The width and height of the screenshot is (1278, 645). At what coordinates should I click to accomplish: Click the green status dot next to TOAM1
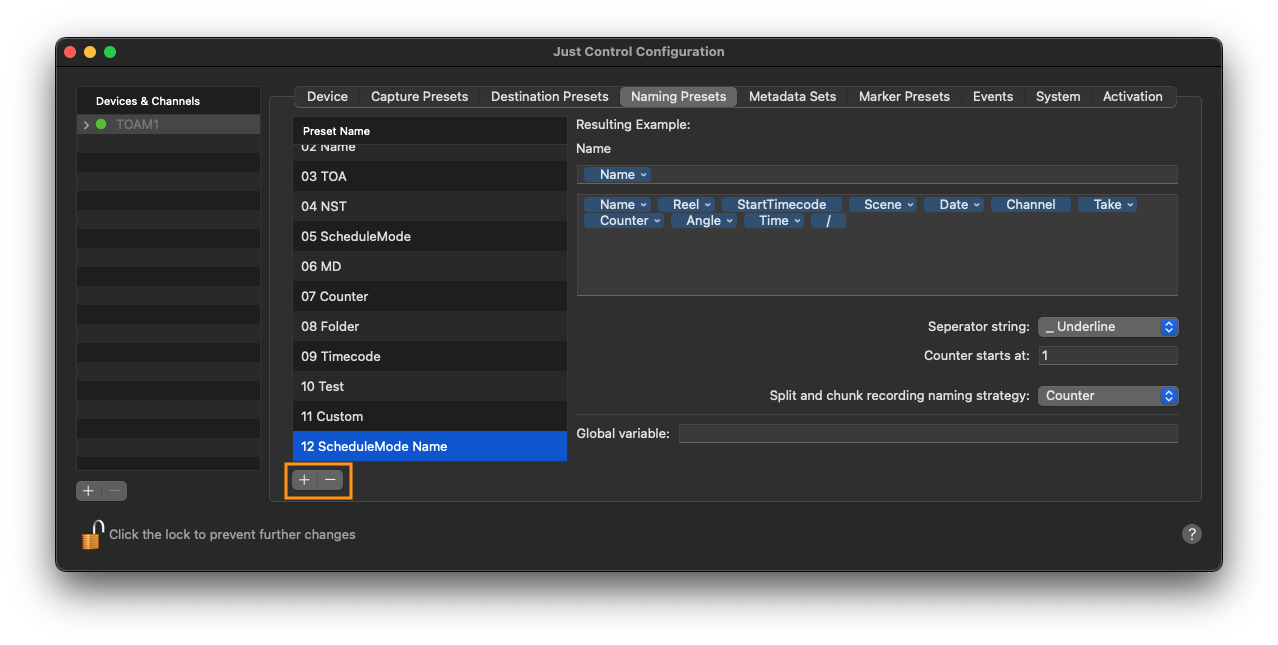coord(101,125)
